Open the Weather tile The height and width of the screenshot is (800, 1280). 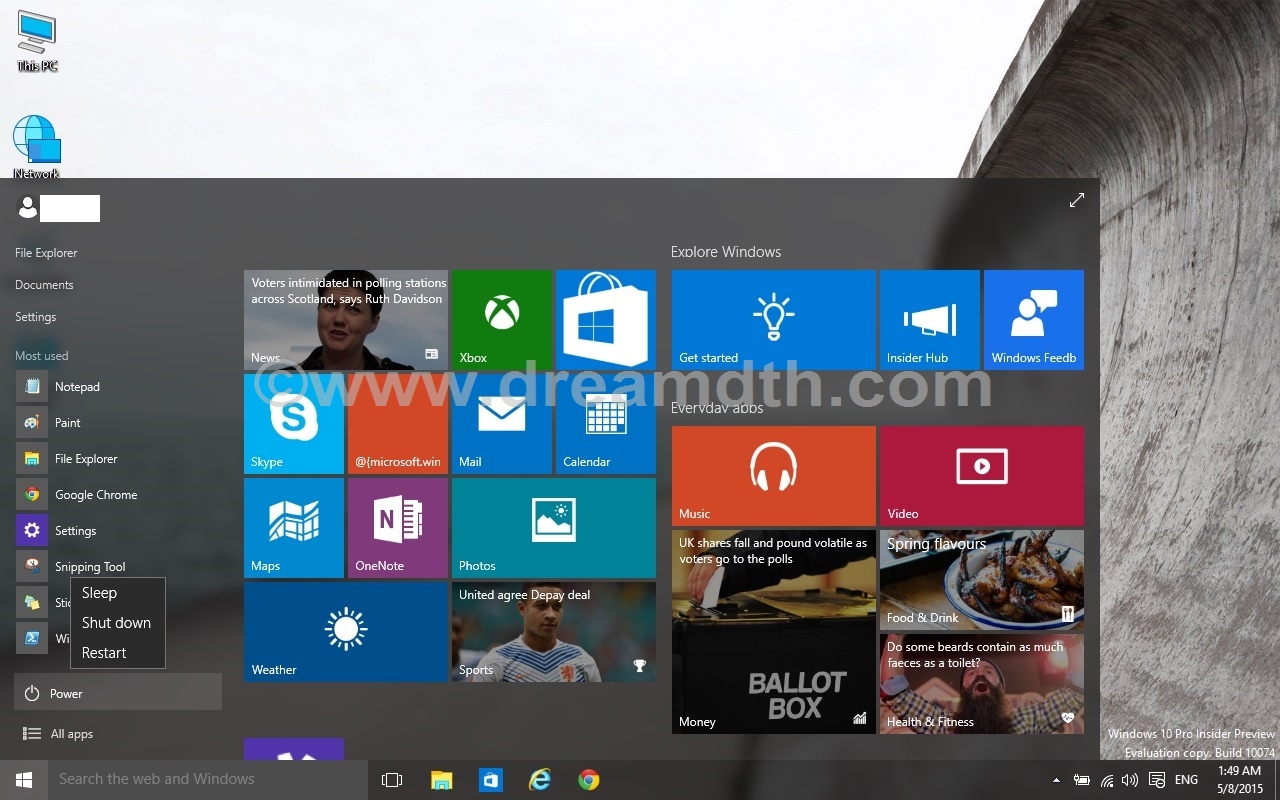click(x=345, y=632)
